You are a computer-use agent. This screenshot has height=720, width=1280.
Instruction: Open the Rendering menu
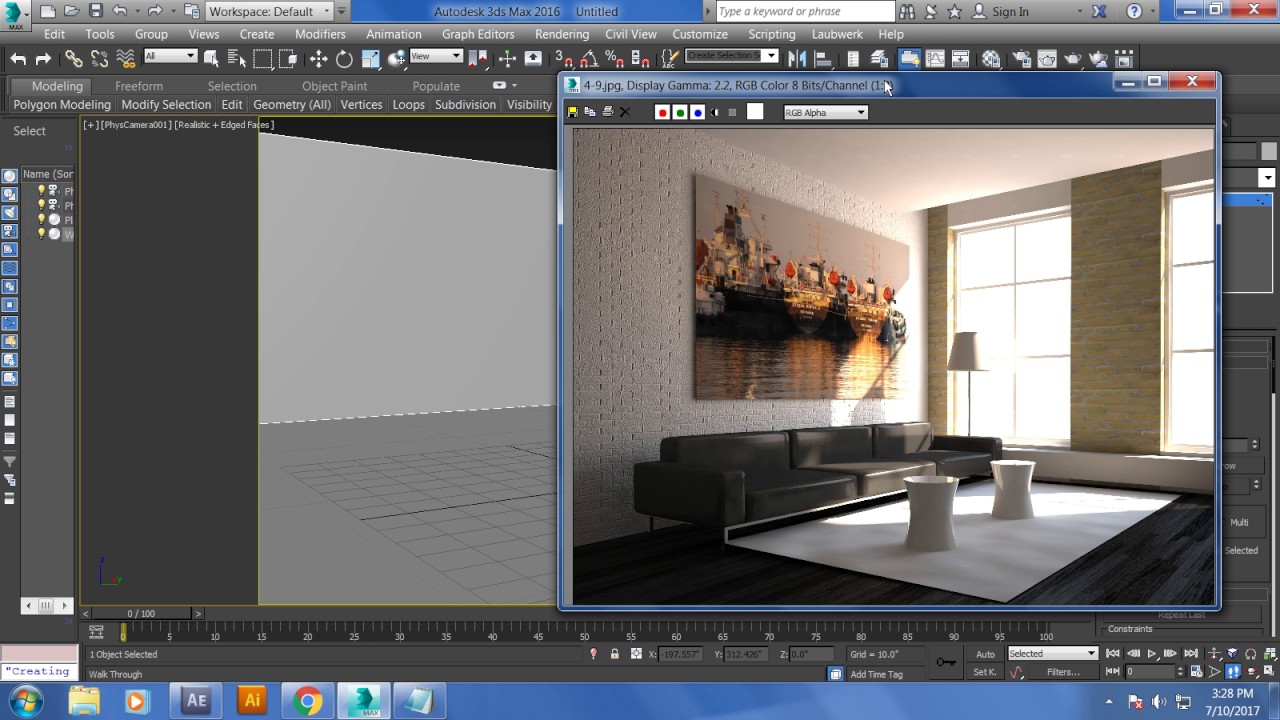[x=562, y=34]
